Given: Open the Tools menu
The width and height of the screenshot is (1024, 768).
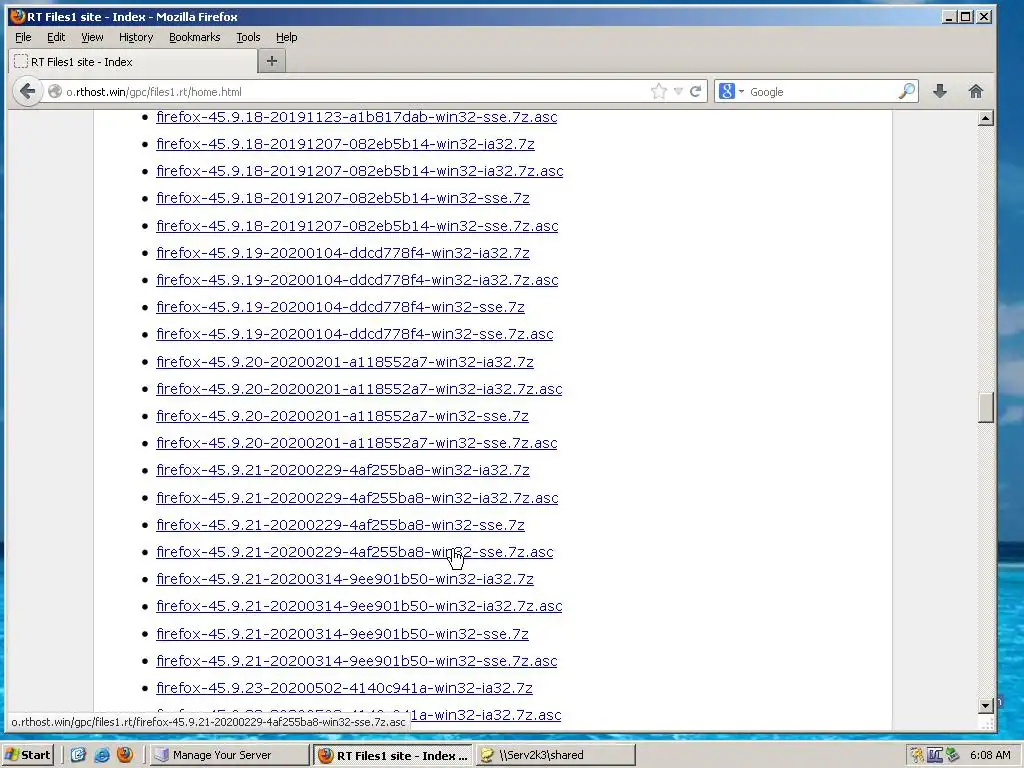Looking at the screenshot, I should pos(248,37).
